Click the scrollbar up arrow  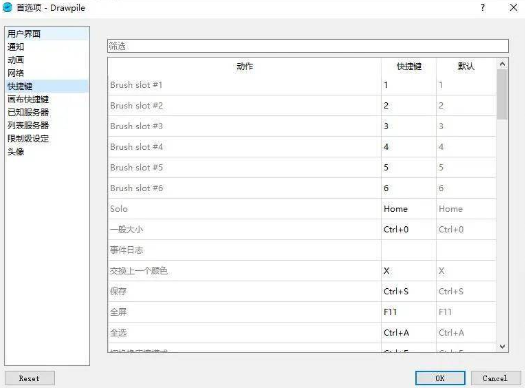tap(502, 64)
